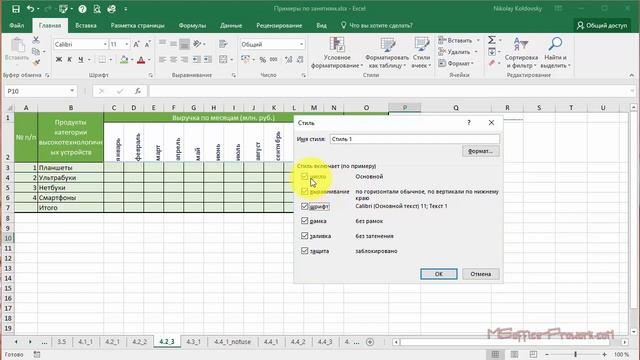
Task: Toggle the рамка checkbox
Action: pyautogui.click(x=304, y=221)
